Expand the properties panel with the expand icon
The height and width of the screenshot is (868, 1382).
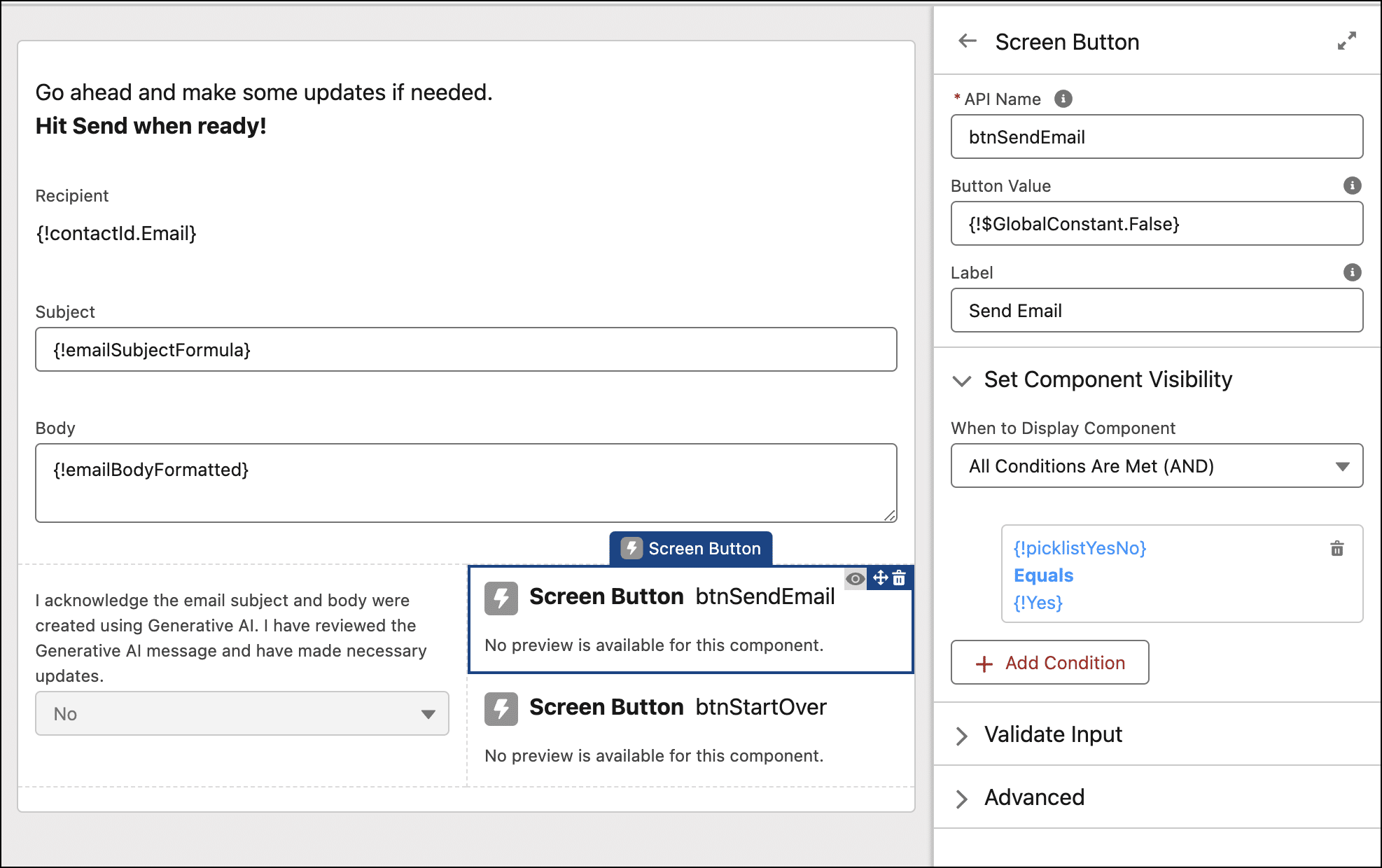click(x=1346, y=41)
